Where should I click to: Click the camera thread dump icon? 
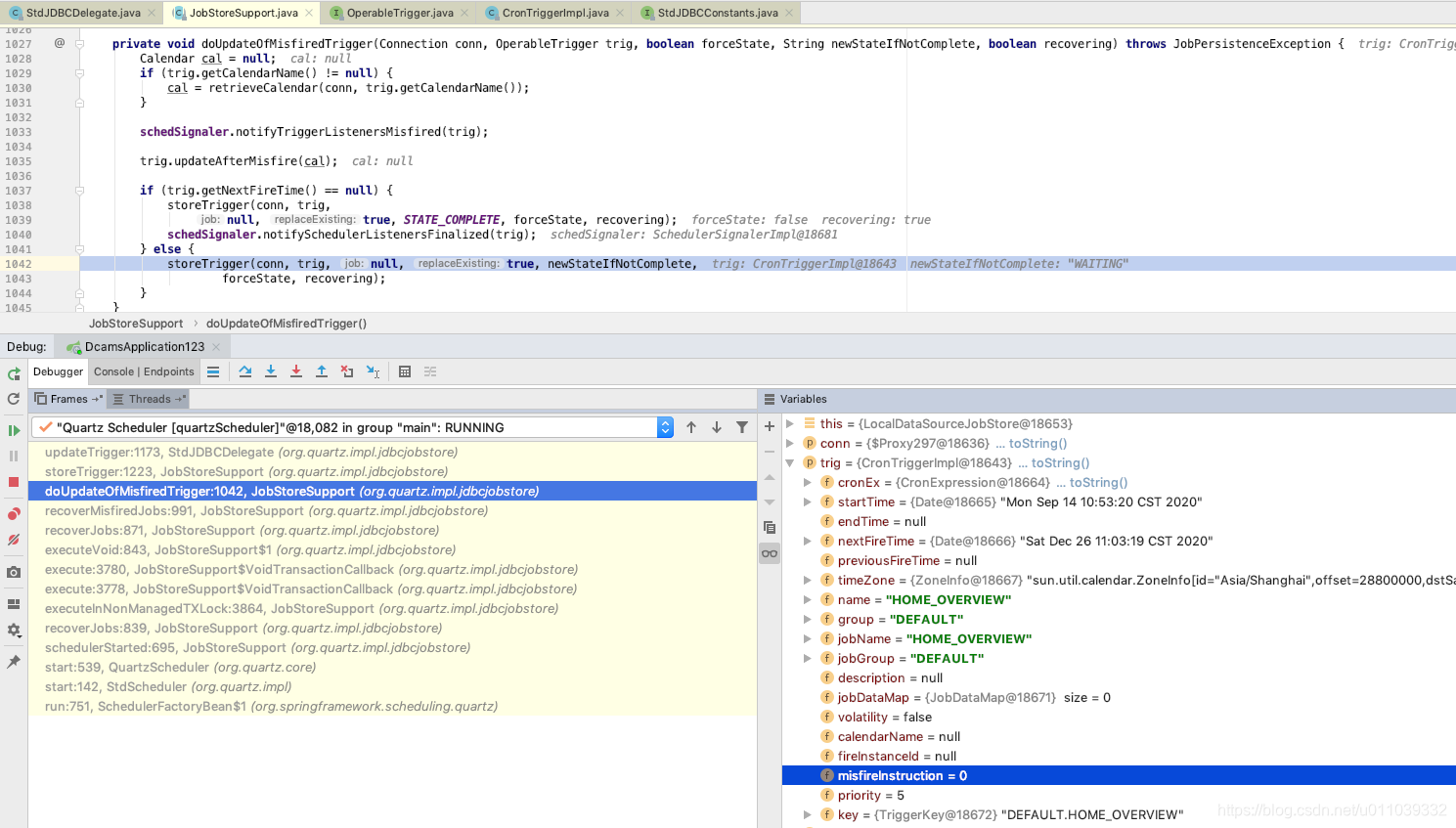(14, 572)
